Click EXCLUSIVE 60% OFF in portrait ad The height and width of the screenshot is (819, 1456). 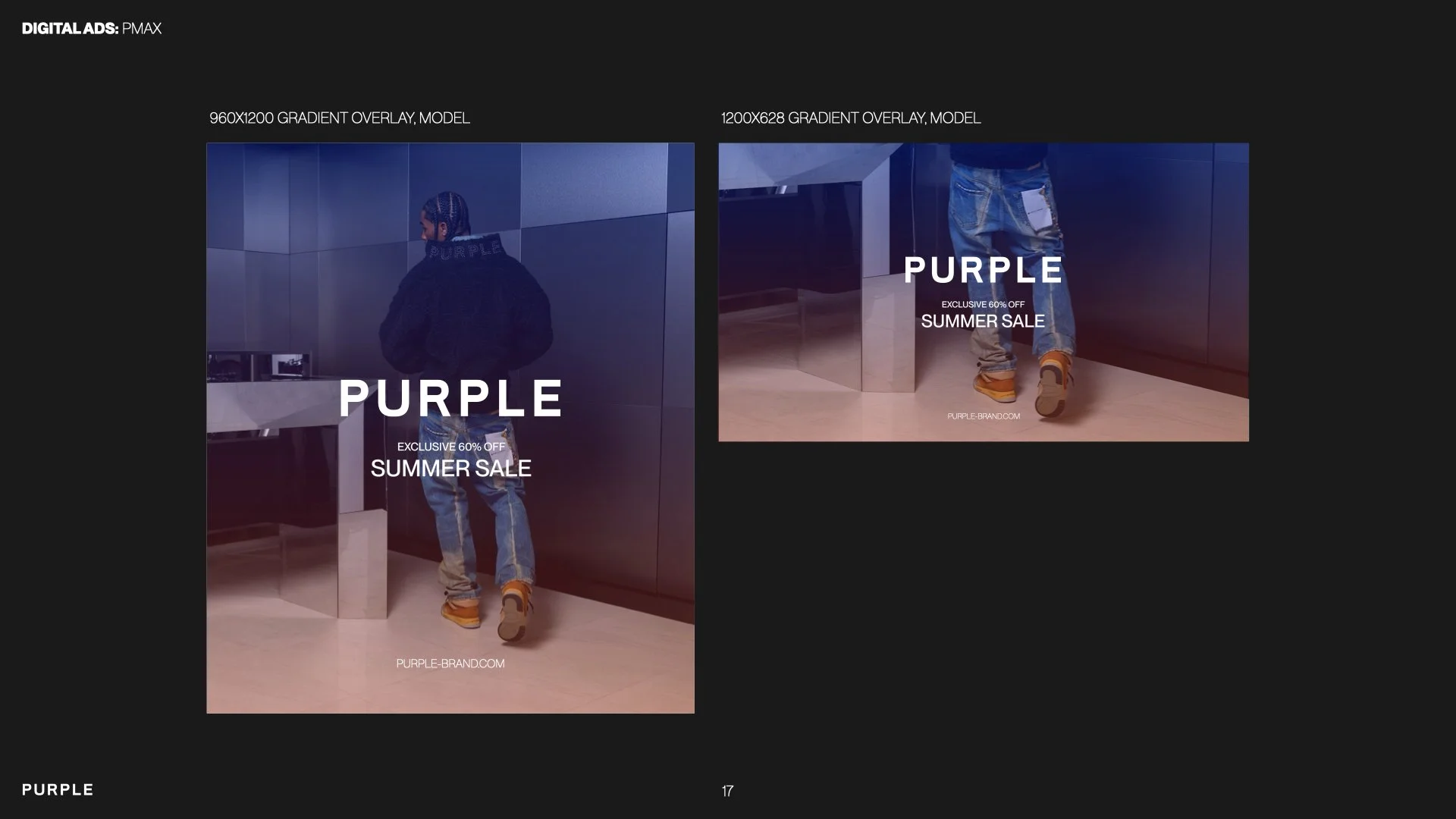450,447
